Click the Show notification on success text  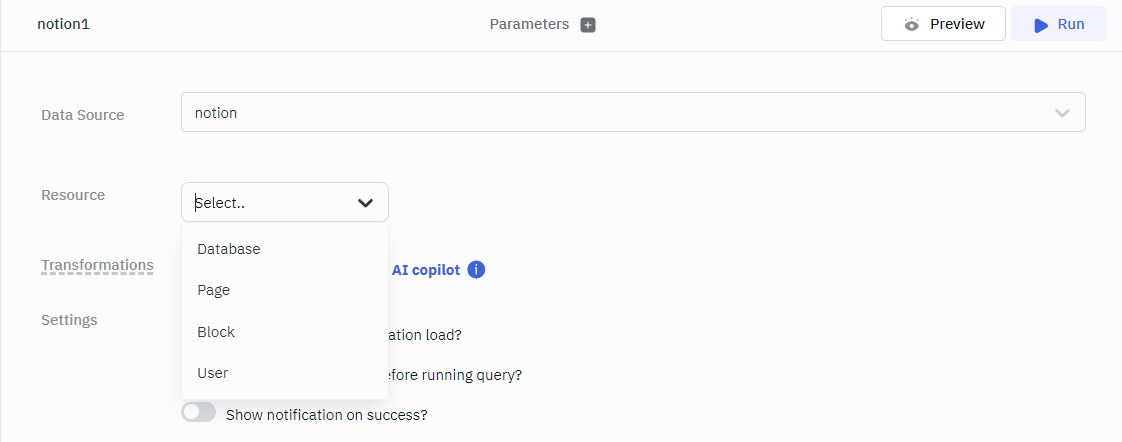coord(327,414)
